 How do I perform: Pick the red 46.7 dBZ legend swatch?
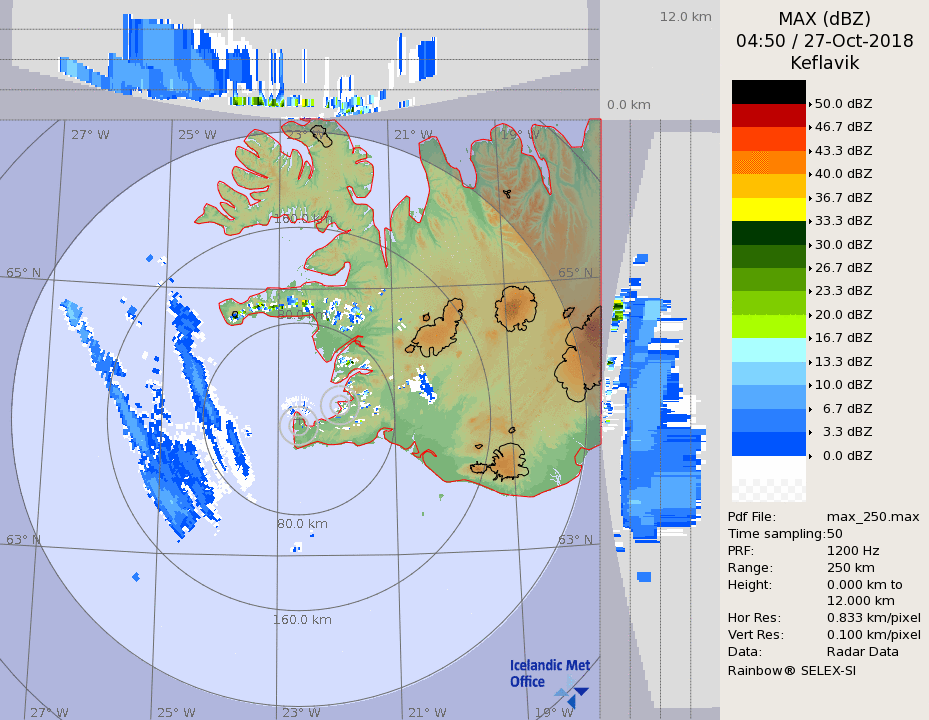(768, 116)
